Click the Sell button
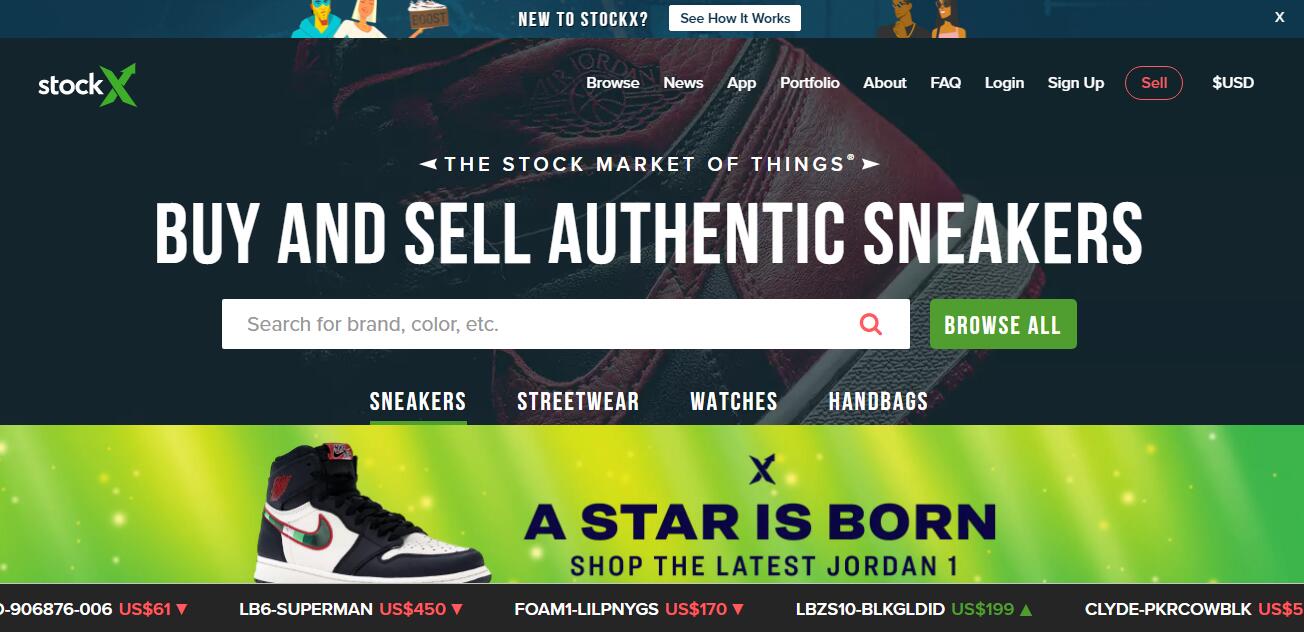 tap(1154, 83)
